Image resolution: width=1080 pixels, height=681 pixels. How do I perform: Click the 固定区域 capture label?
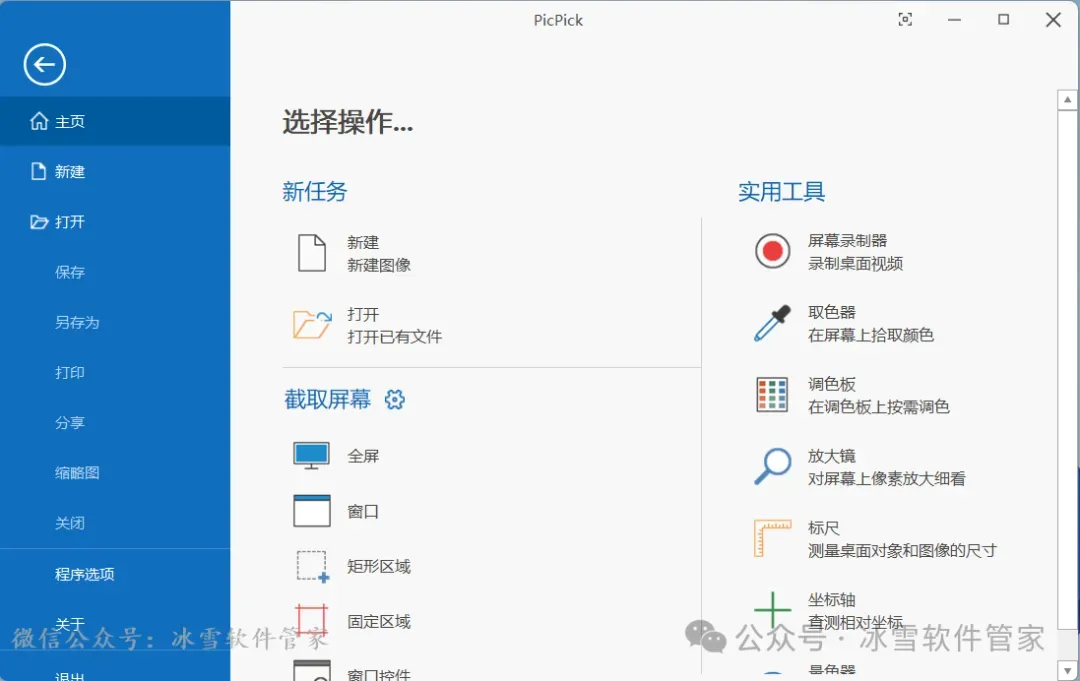[x=379, y=622]
